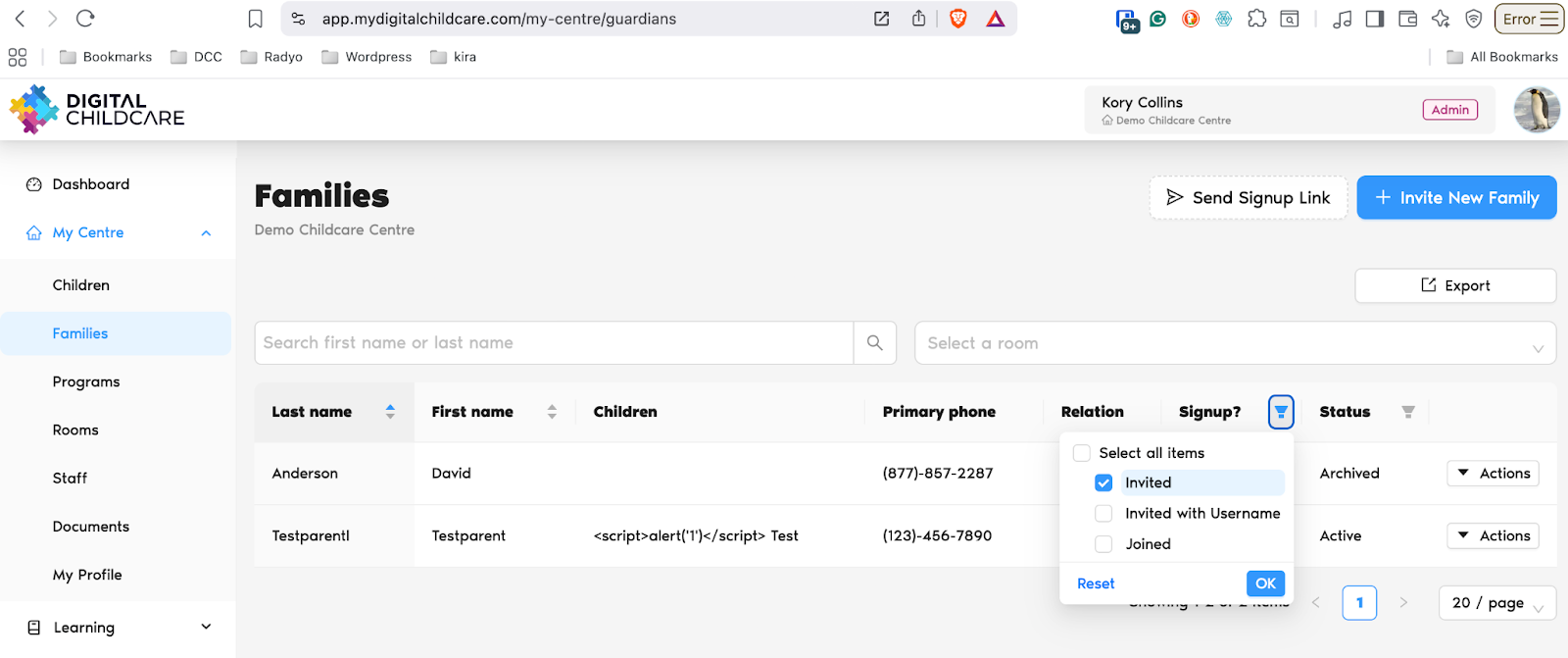Click the Leo AI sparkle icon

point(1441,19)
